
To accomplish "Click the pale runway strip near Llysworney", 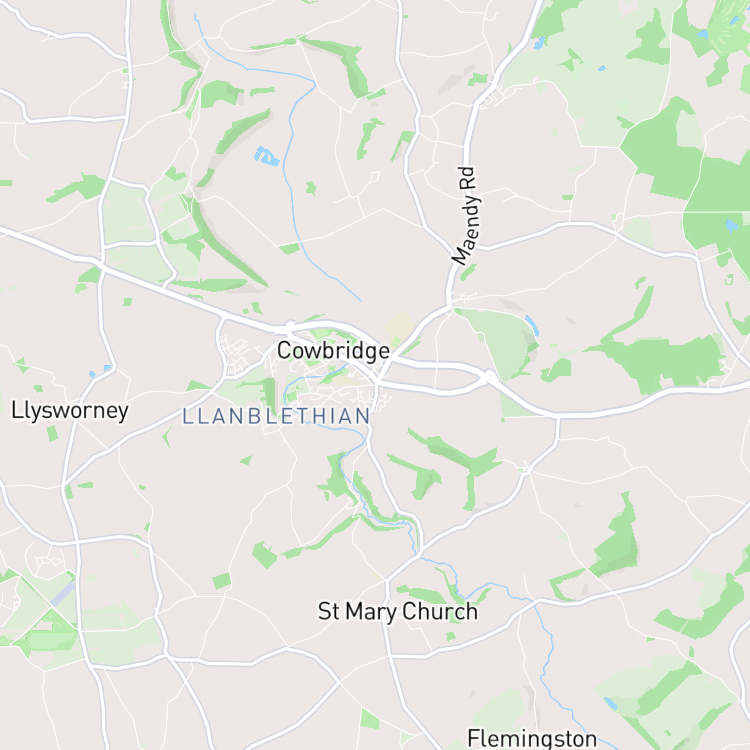I will (x=64, y=594).
